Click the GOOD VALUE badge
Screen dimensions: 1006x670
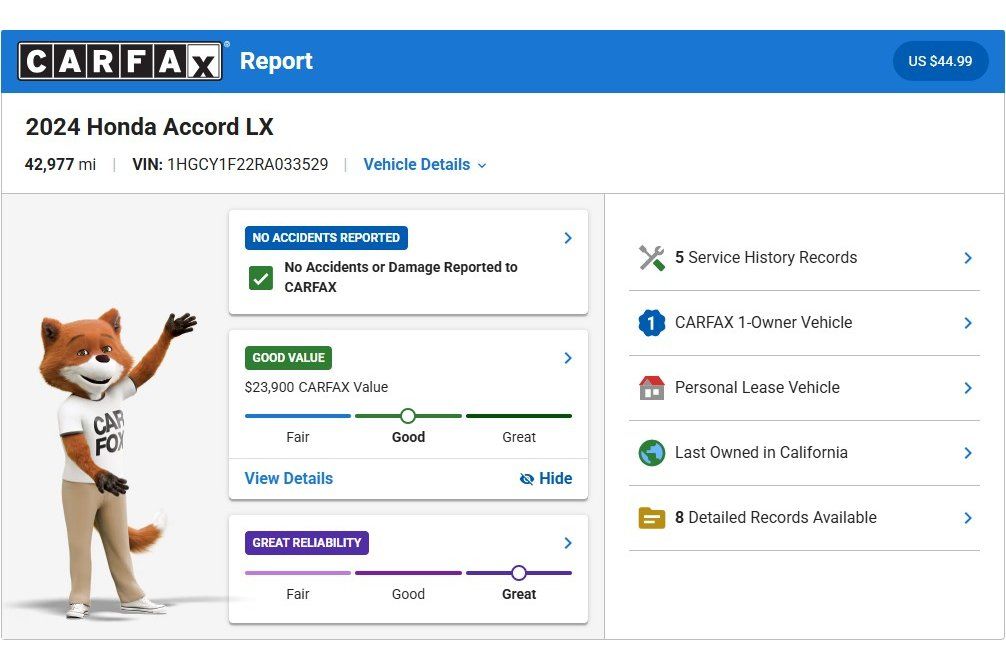click(288, 358)
